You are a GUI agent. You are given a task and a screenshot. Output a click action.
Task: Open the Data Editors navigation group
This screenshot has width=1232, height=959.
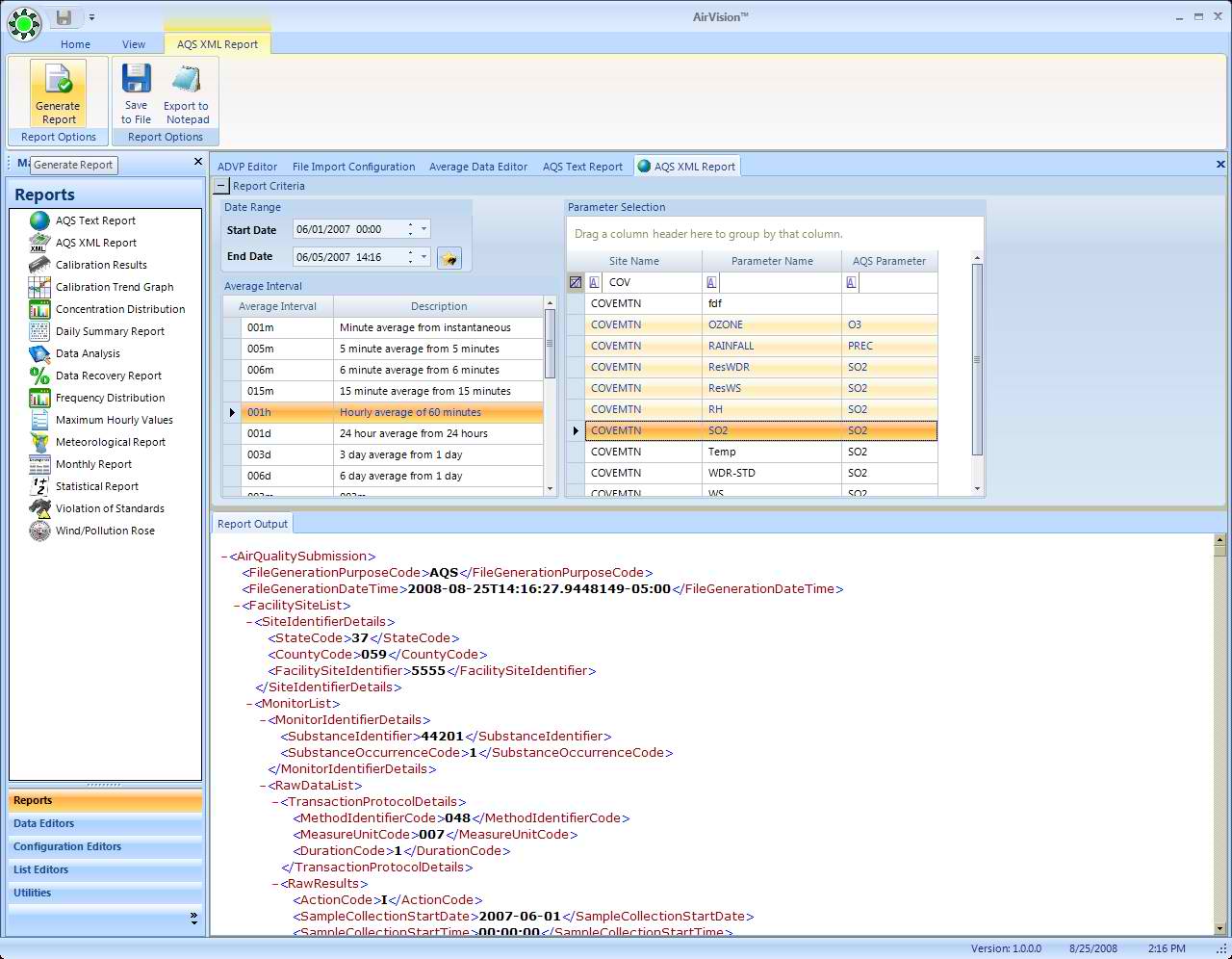tap(106, 824)
